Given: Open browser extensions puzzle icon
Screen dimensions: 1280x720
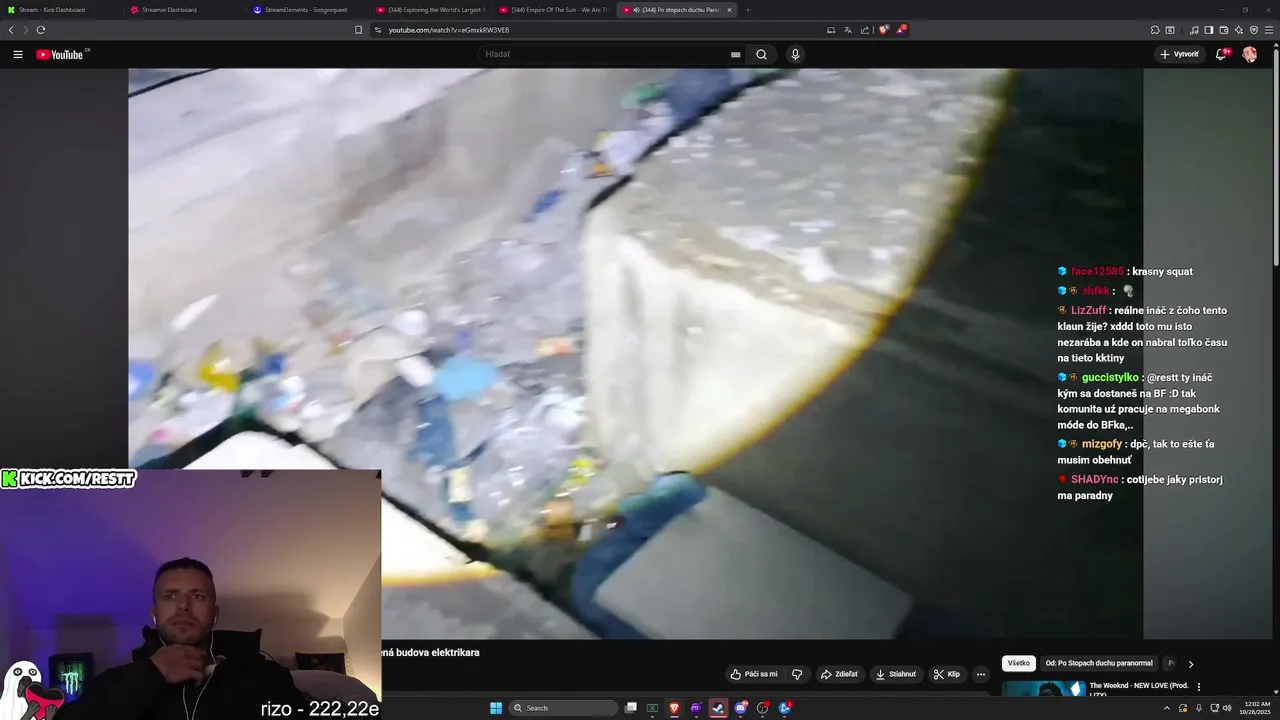Looking at the screenshot, I should tap(1155, 30).
